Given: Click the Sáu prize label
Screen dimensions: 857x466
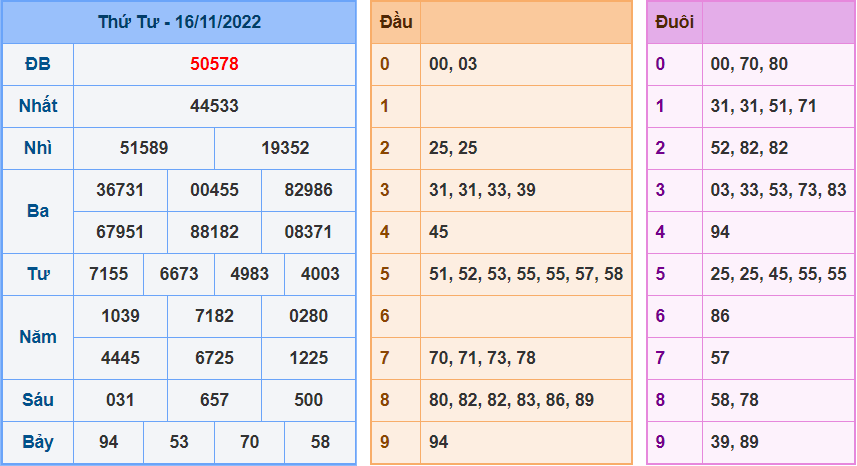Looking at the screenshot, I should click(x=38, y=400).
